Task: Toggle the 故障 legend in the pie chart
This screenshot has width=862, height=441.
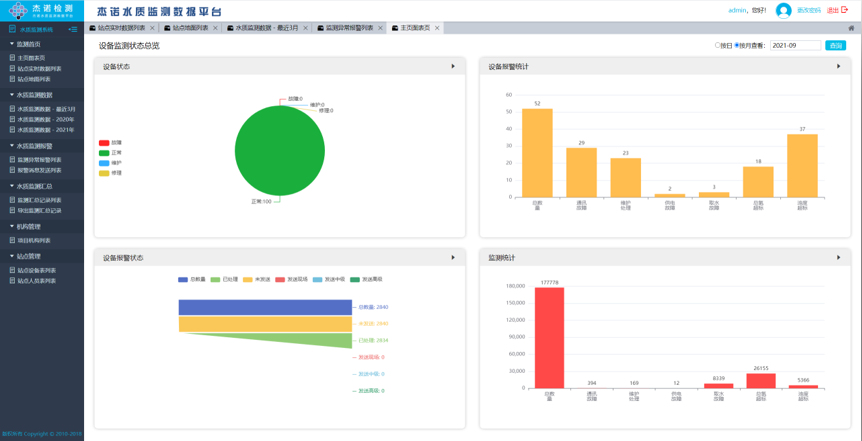Action: coord(104,143)
